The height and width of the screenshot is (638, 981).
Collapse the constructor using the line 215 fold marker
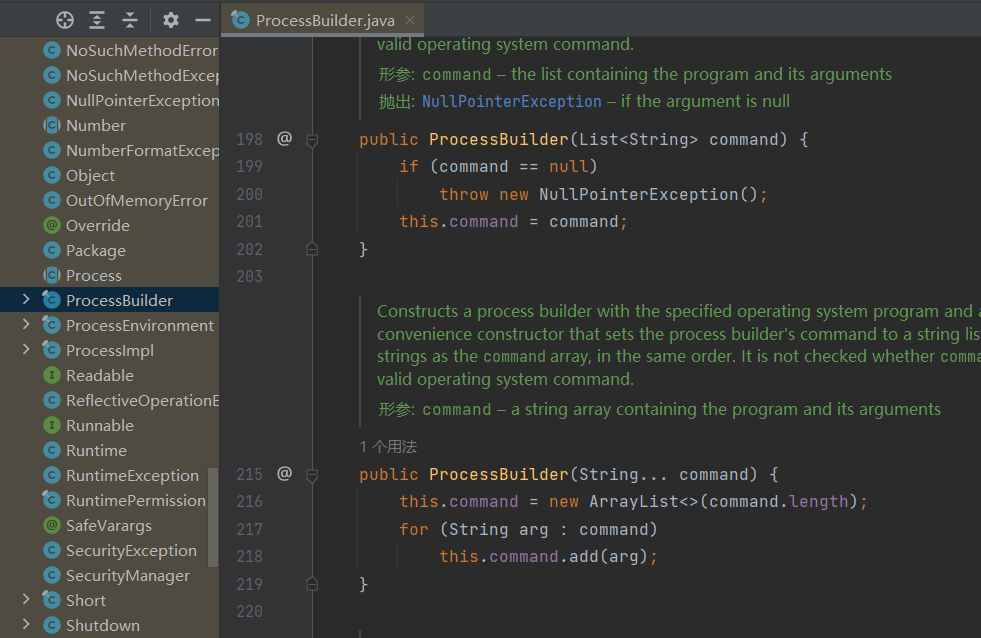pos(311,474)
